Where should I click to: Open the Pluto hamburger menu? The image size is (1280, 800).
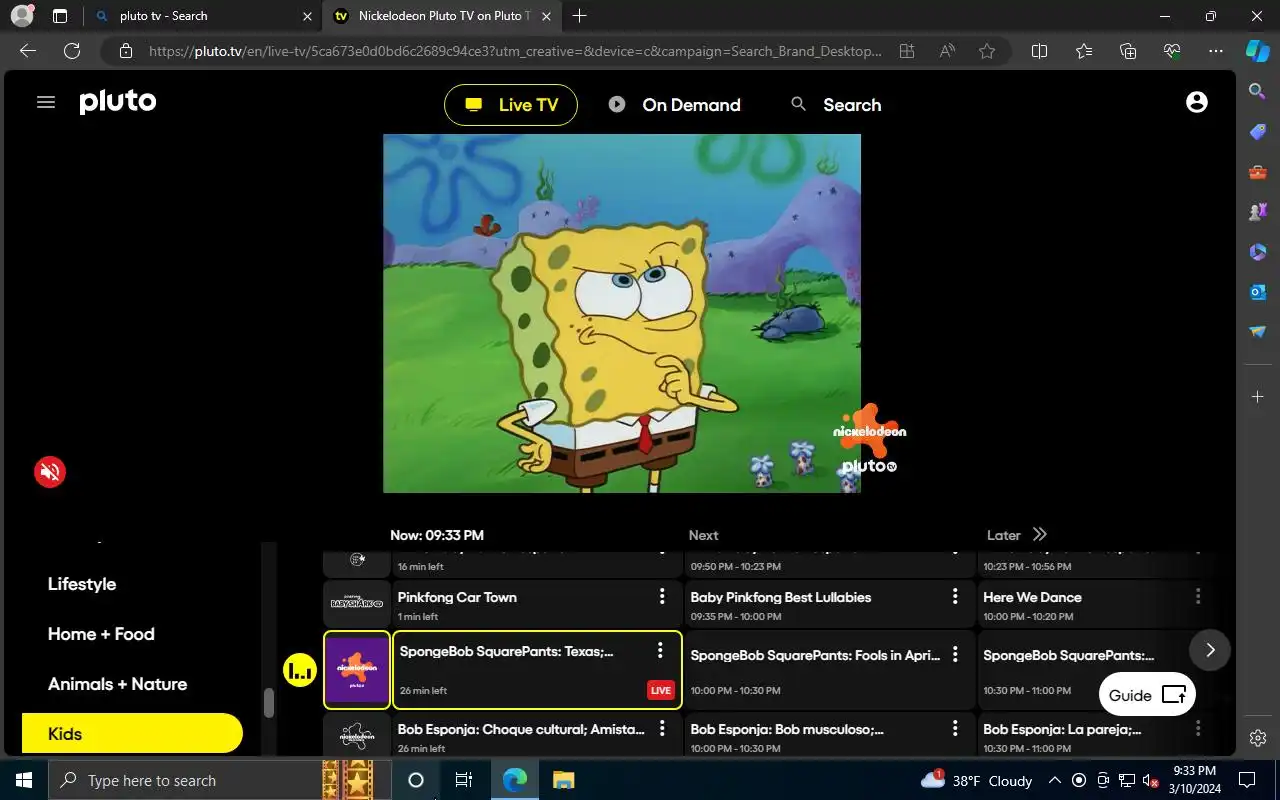46,102
